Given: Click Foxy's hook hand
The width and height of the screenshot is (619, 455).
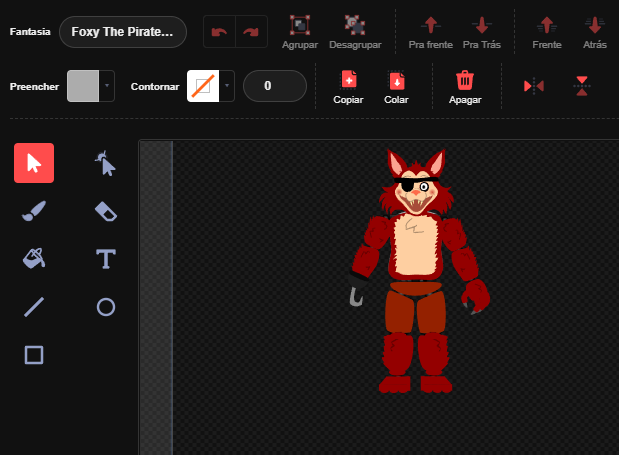Looking at the screenshot, I should point(356,296).
